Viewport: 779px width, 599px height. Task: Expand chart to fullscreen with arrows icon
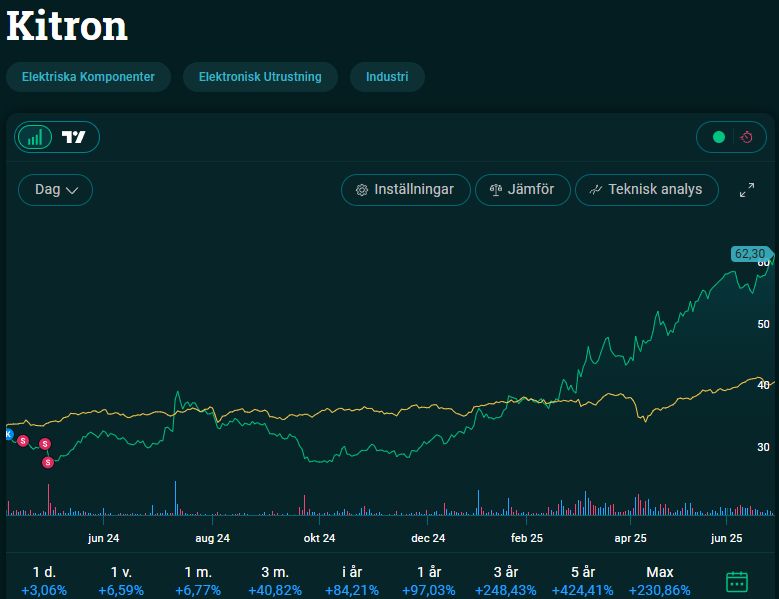(x=747, y=190)
